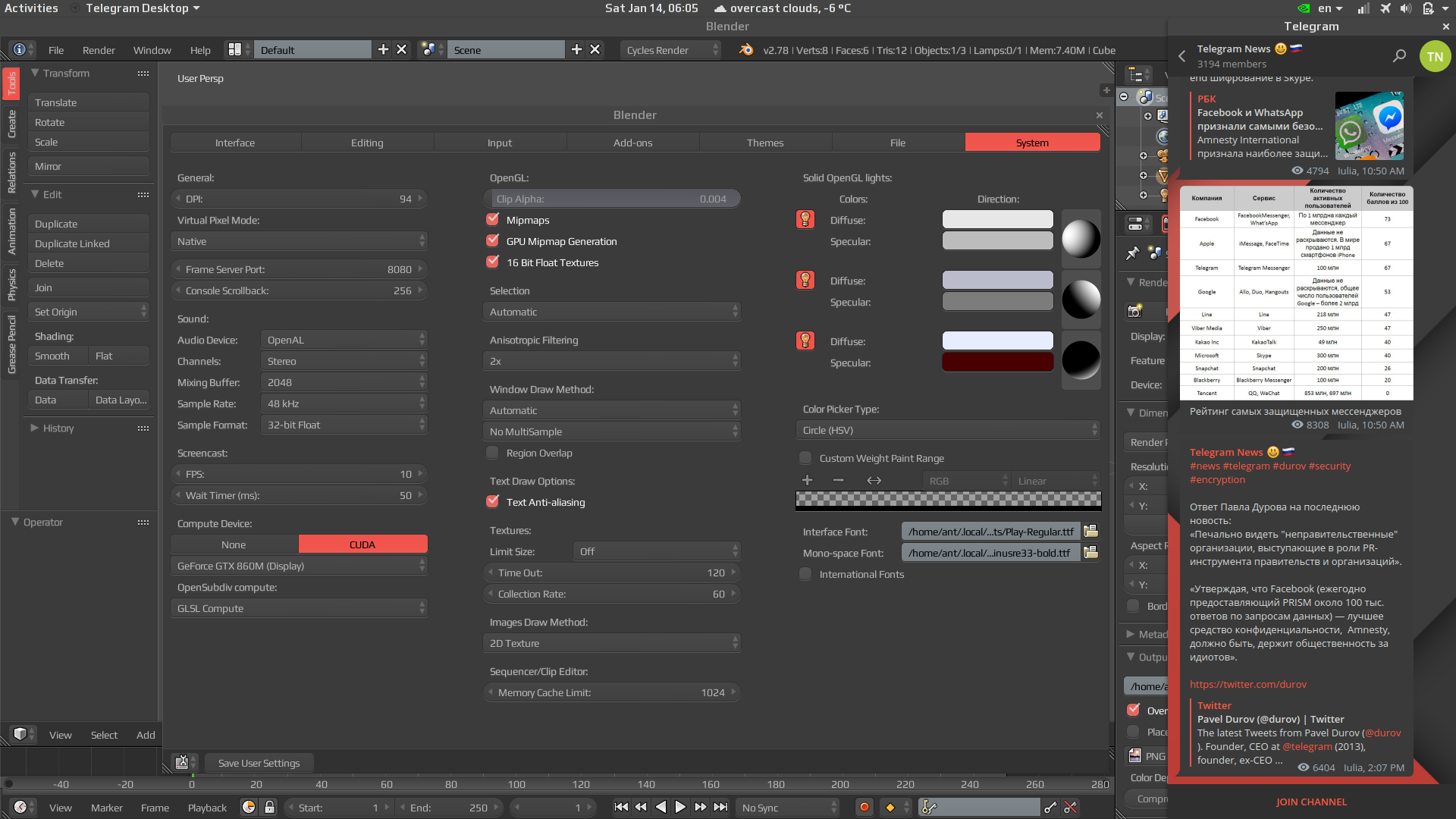Click Duplicate Linked button

pyautogui.click(x=89, y=243)
